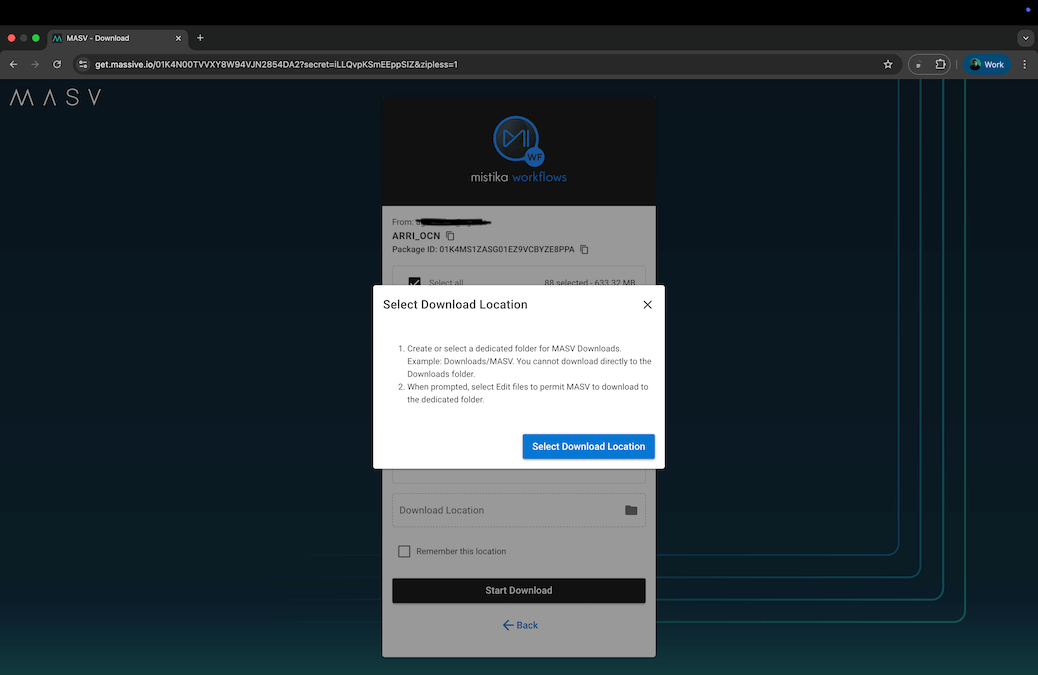1038x675 pixels.
Task: Copy the Package ID to clipboard
Action: pyautogui.click(x=585, y=249)
